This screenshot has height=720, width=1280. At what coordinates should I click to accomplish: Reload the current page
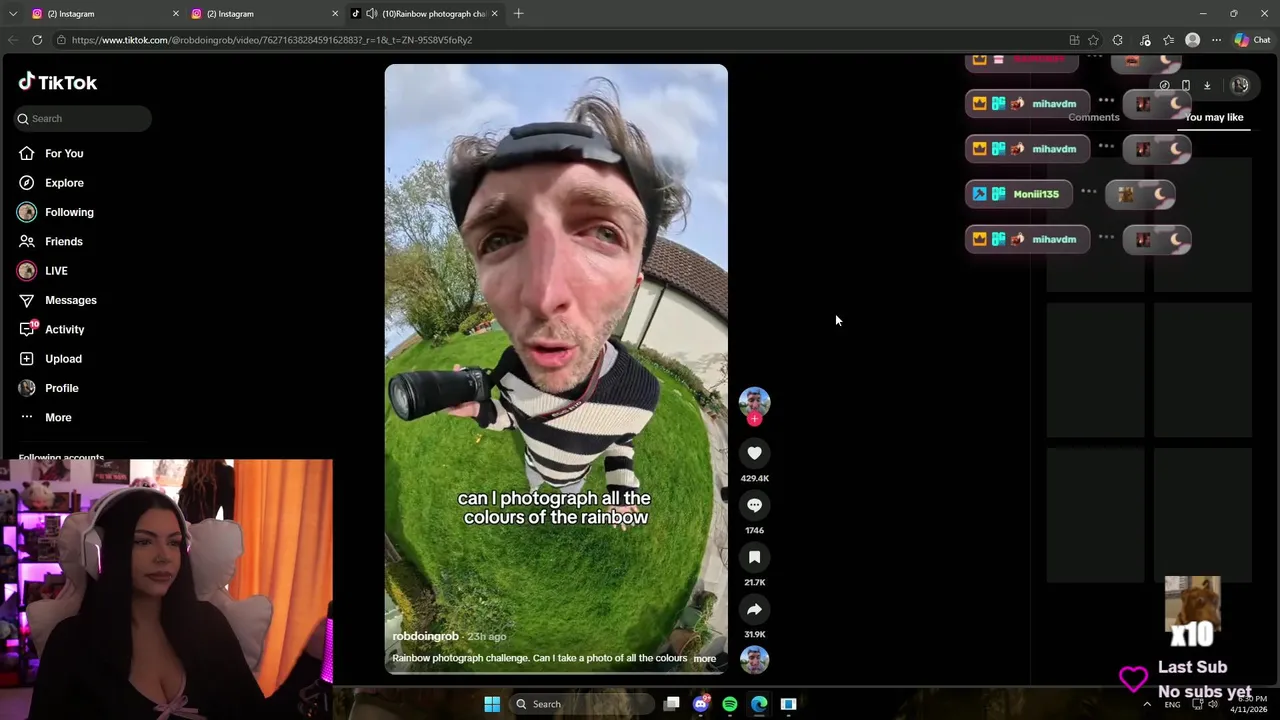coord(37,40)
